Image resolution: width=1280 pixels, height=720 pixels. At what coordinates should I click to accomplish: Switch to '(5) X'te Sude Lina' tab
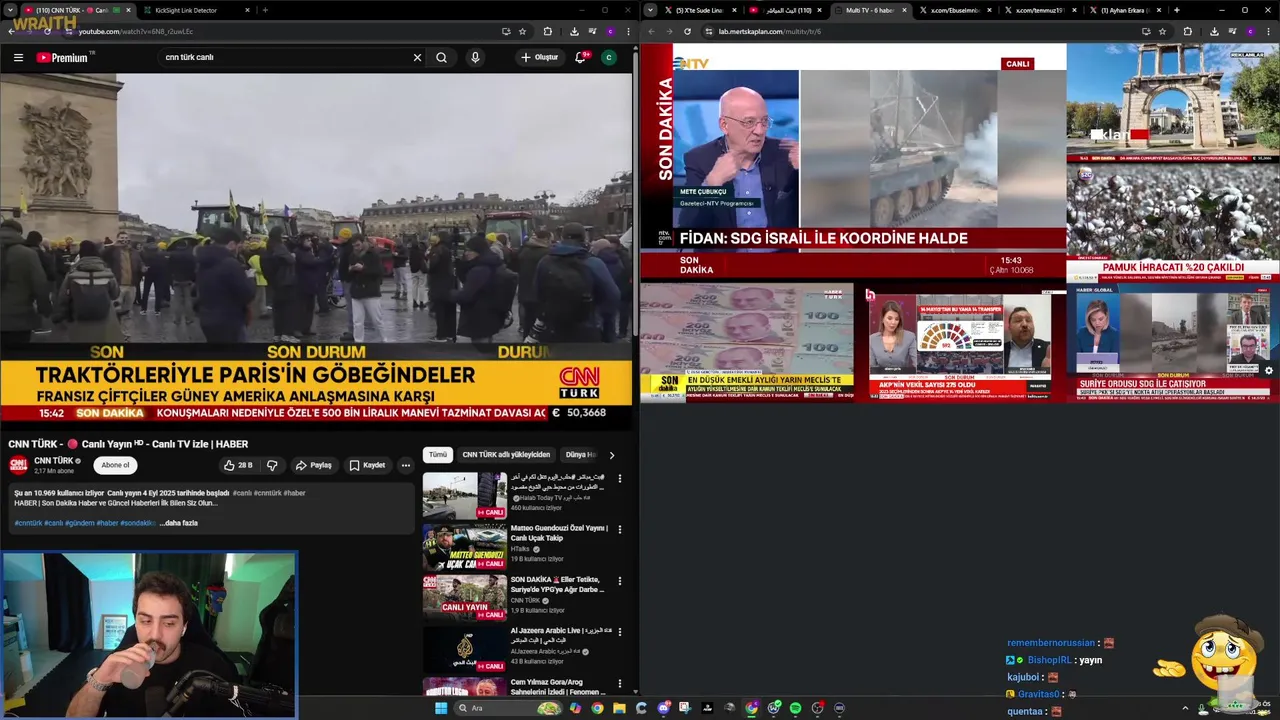pos(696,10)
